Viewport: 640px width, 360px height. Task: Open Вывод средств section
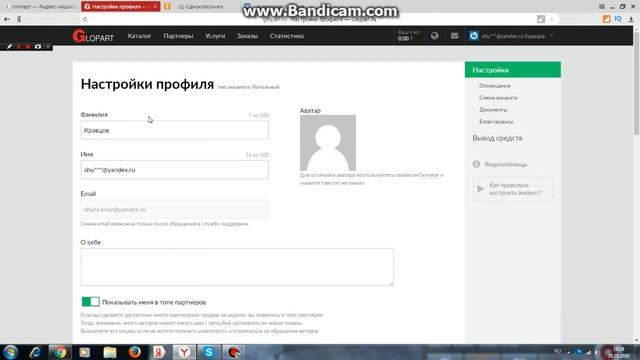498,138
